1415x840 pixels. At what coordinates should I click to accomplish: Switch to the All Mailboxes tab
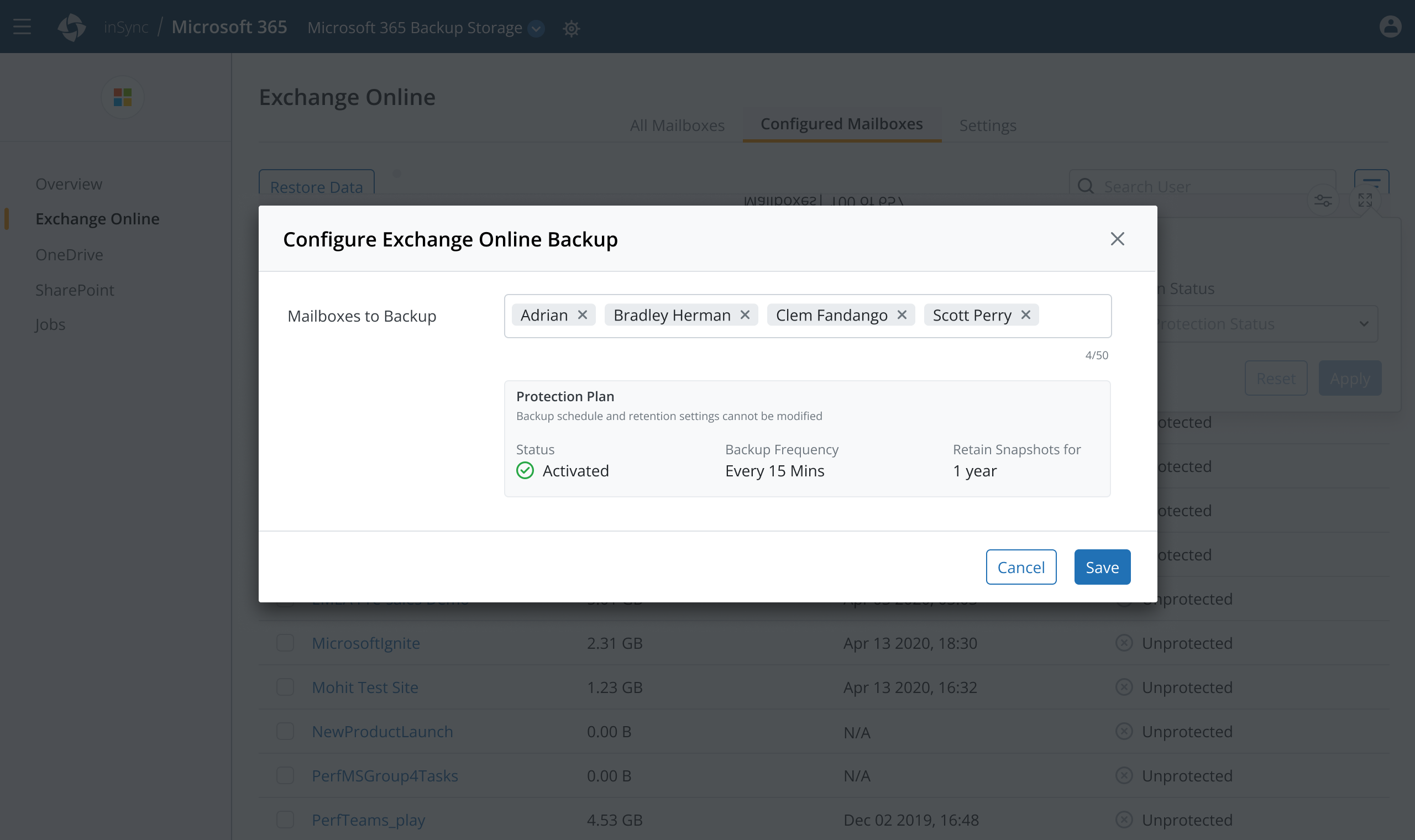(678, 124)
